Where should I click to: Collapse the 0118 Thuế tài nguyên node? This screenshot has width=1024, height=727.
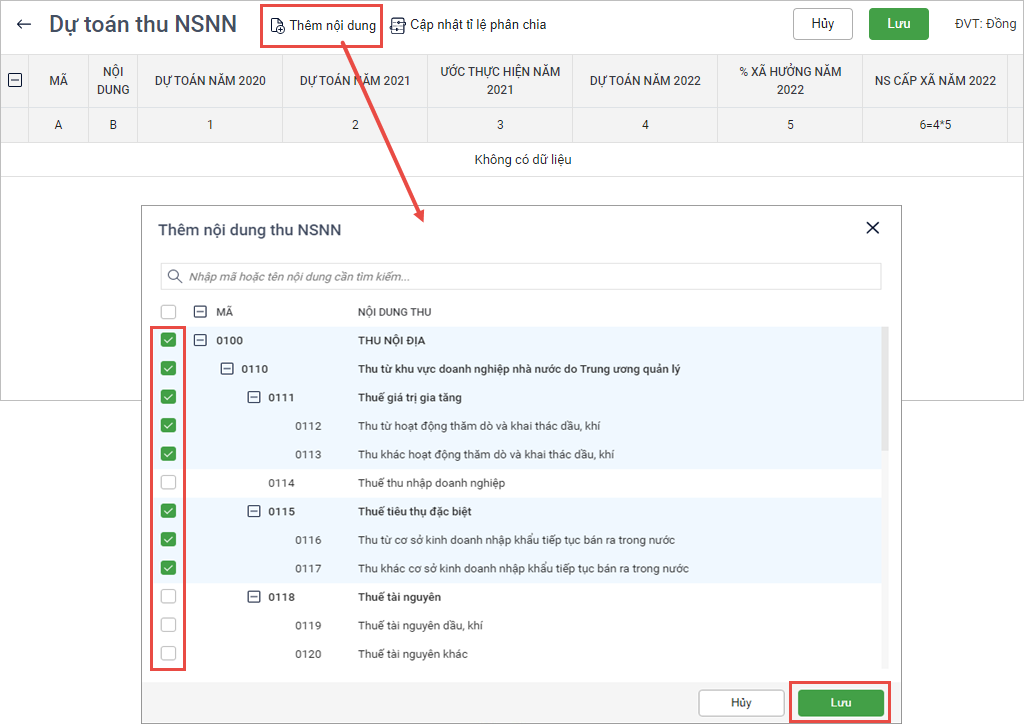pyautogui.click(x=253, y=597)
